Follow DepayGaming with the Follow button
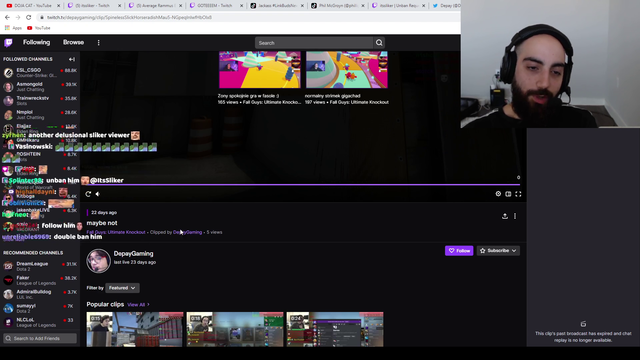This screenshot has height=360, width=640. tap(459, 251)
